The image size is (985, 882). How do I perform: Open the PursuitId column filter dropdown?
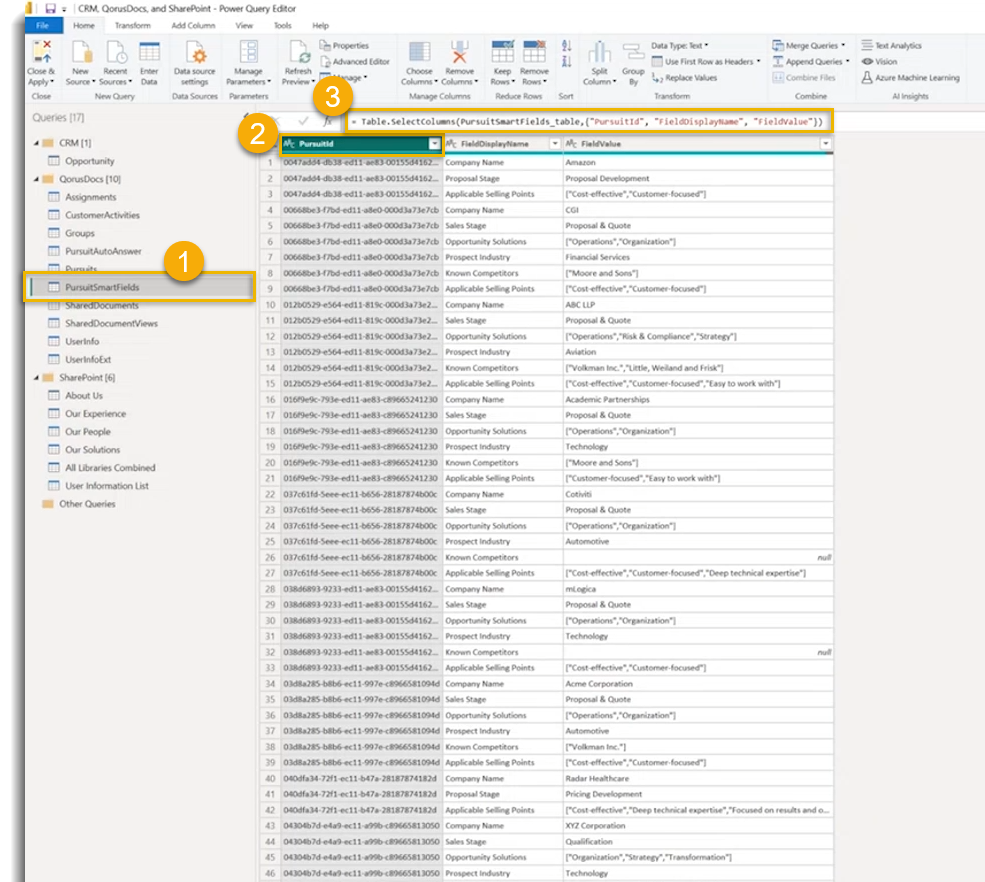tap(434, 144)
